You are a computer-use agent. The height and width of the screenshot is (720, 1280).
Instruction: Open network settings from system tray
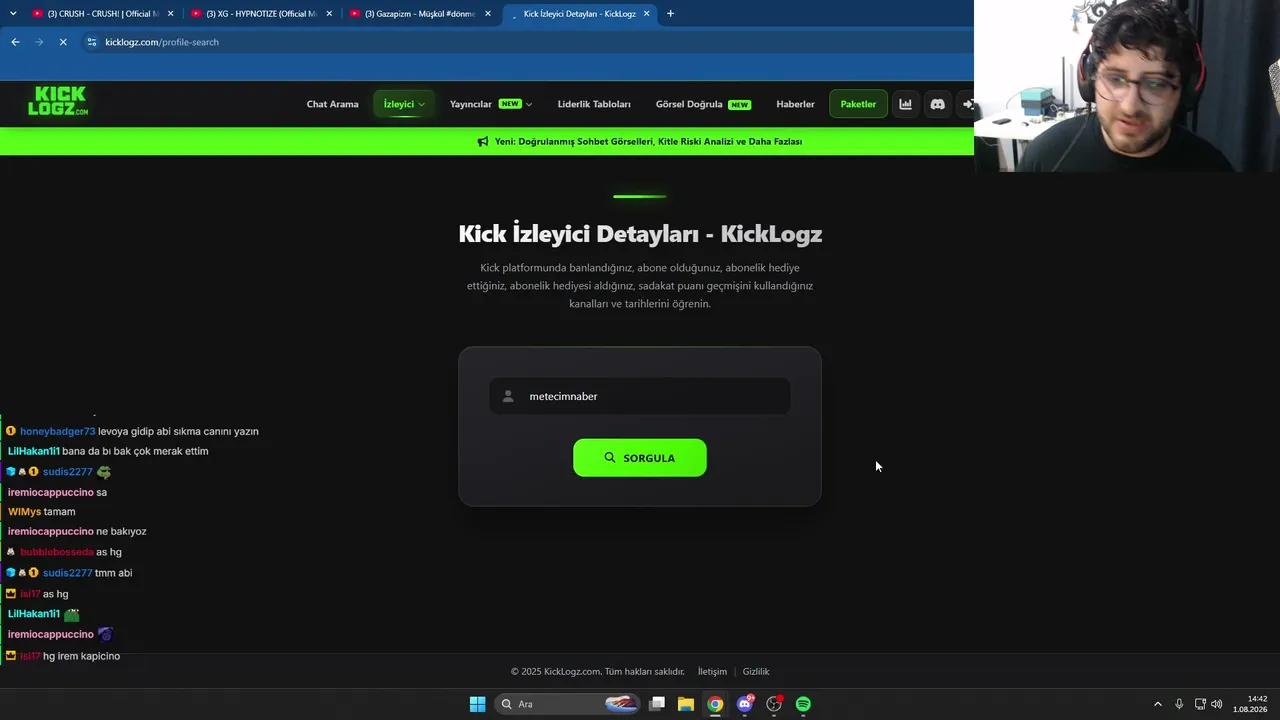1200,704
